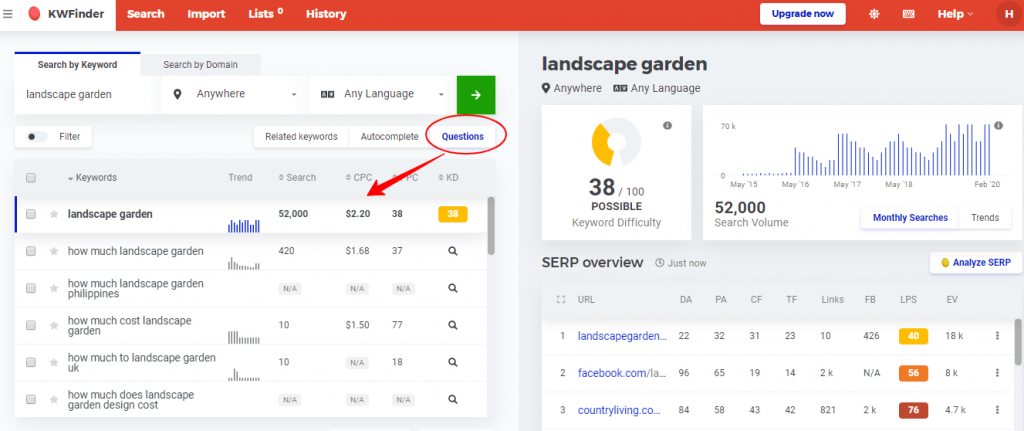The height and width of the screenshot is (431, 1024).
Task: Click the keyword input field
Action: coord(88,95)
